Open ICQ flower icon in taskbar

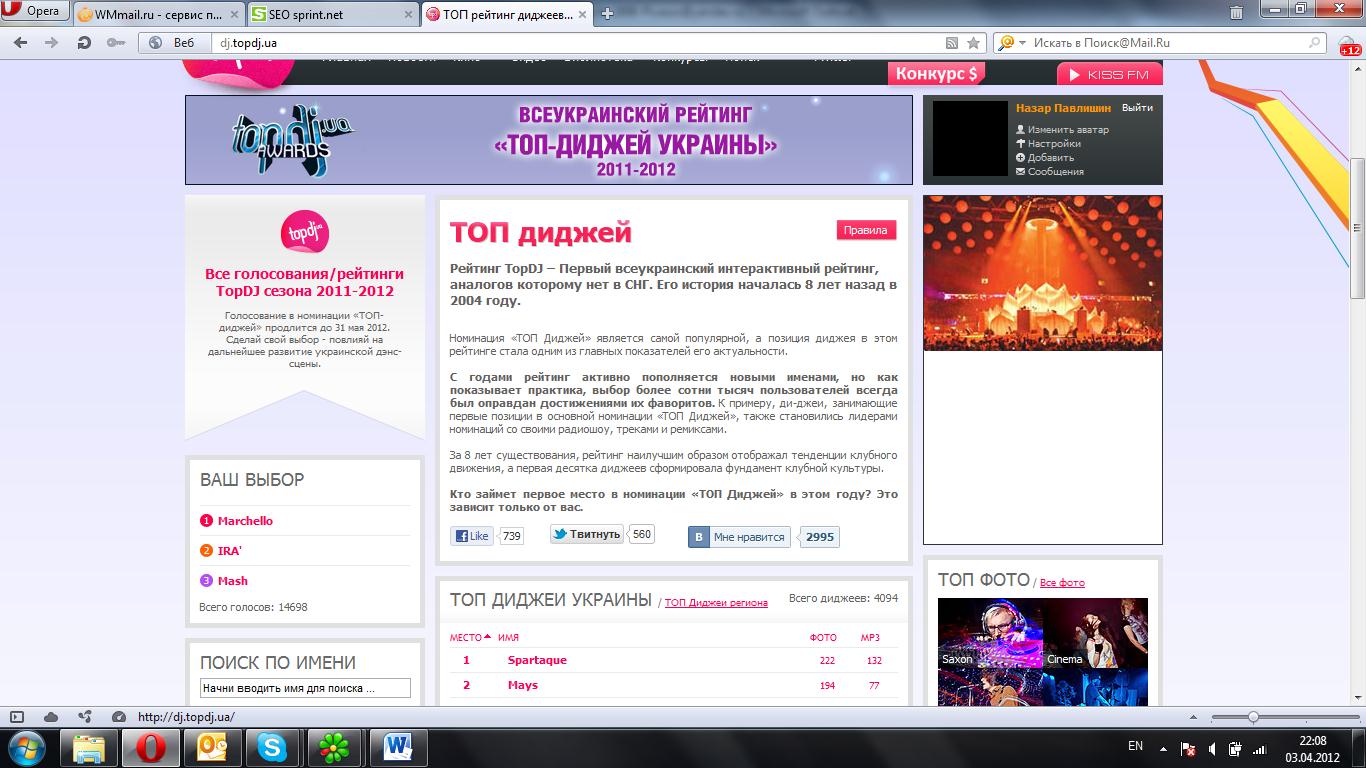(x=333, y=748)
